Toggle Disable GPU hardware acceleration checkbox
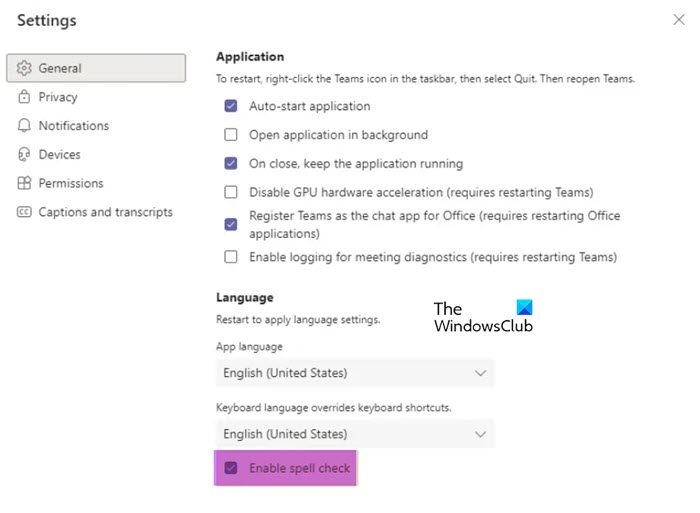700x513 pixels. [231, 192]
